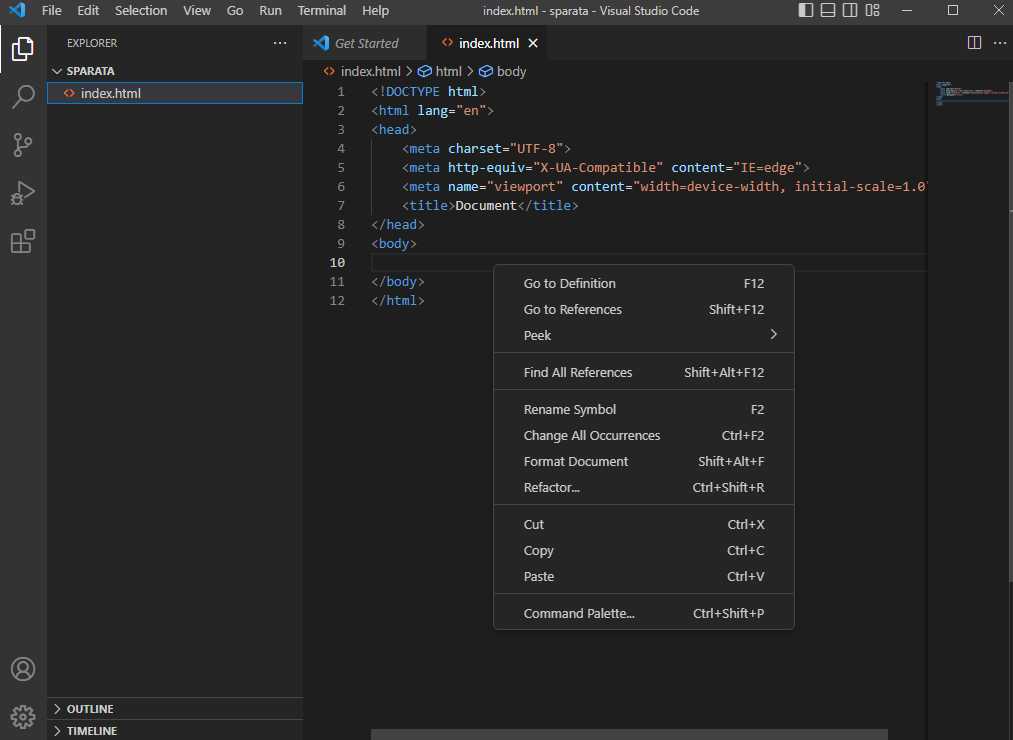
Task: Switch to the Get Started tab
Action: [365, 43]
